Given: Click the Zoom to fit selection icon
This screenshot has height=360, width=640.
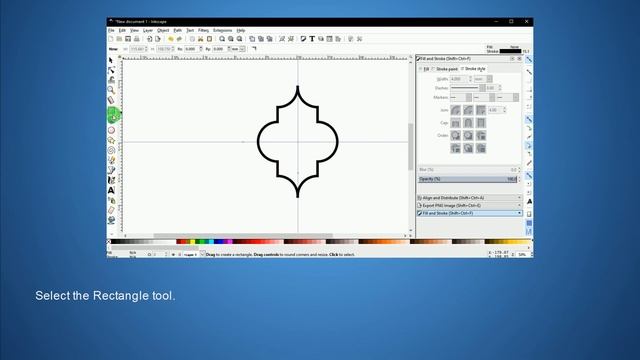Looking at the screenshot, I should (x=222, y=39).
